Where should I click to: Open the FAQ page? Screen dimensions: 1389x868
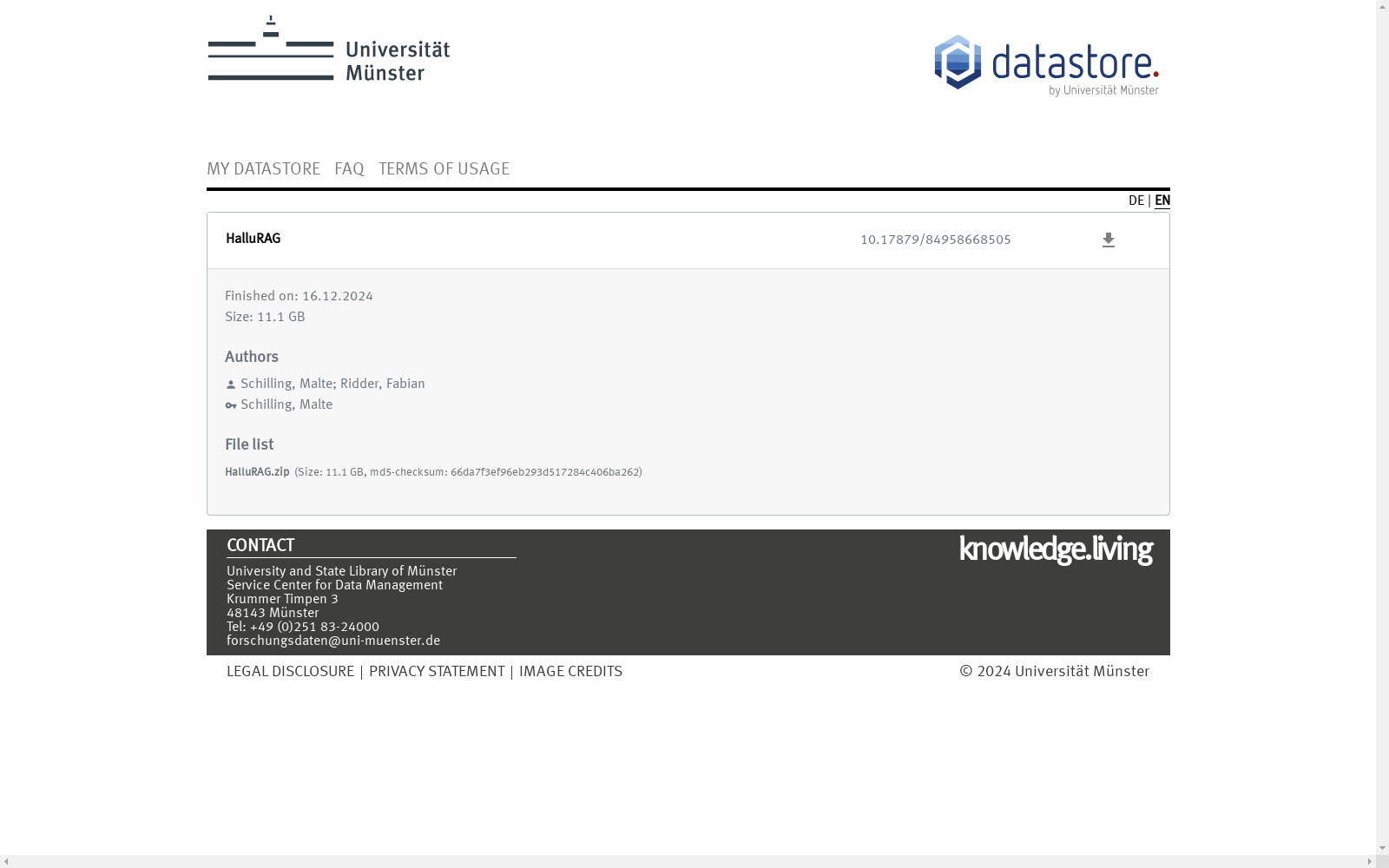pos(349,169)
